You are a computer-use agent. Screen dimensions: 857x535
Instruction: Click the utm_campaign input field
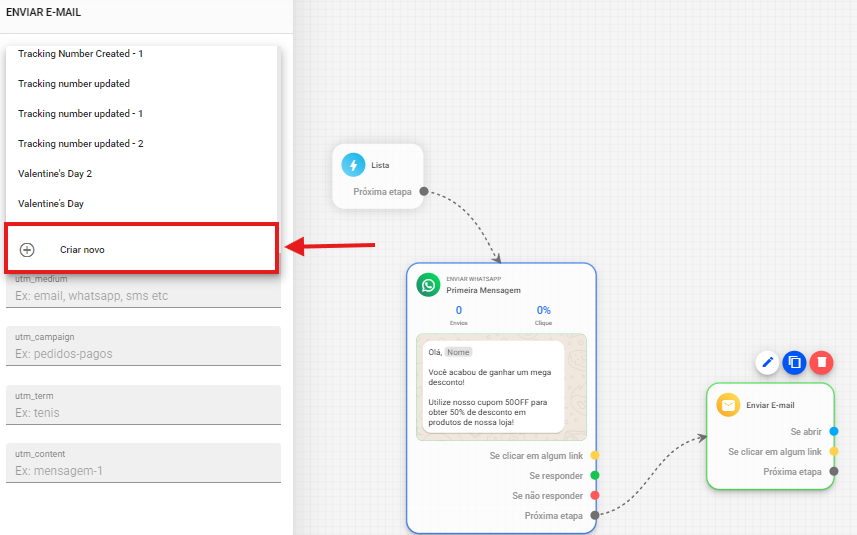point(143,354)
